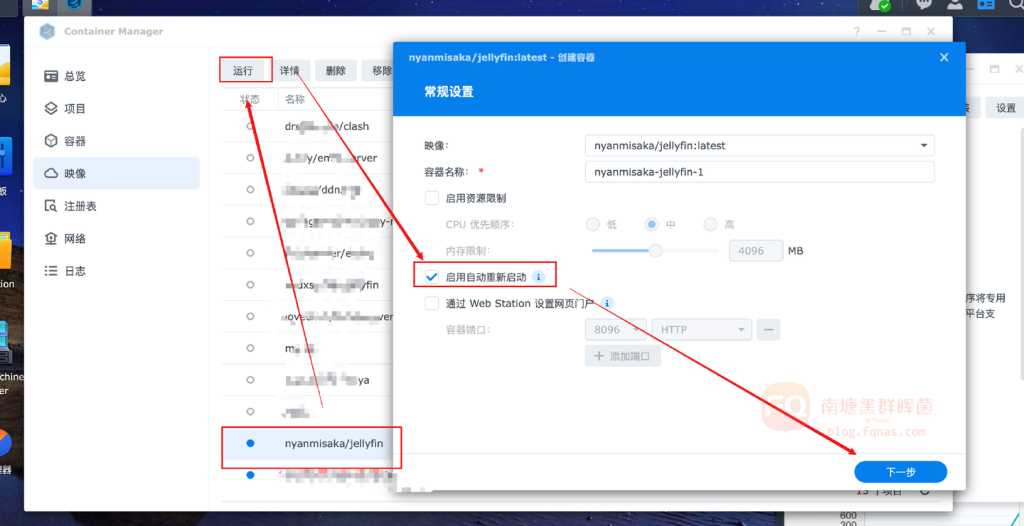1024x526 pixels.
Task: Open the HTTP protocol dropdown
Action: [x=700, y=329]
